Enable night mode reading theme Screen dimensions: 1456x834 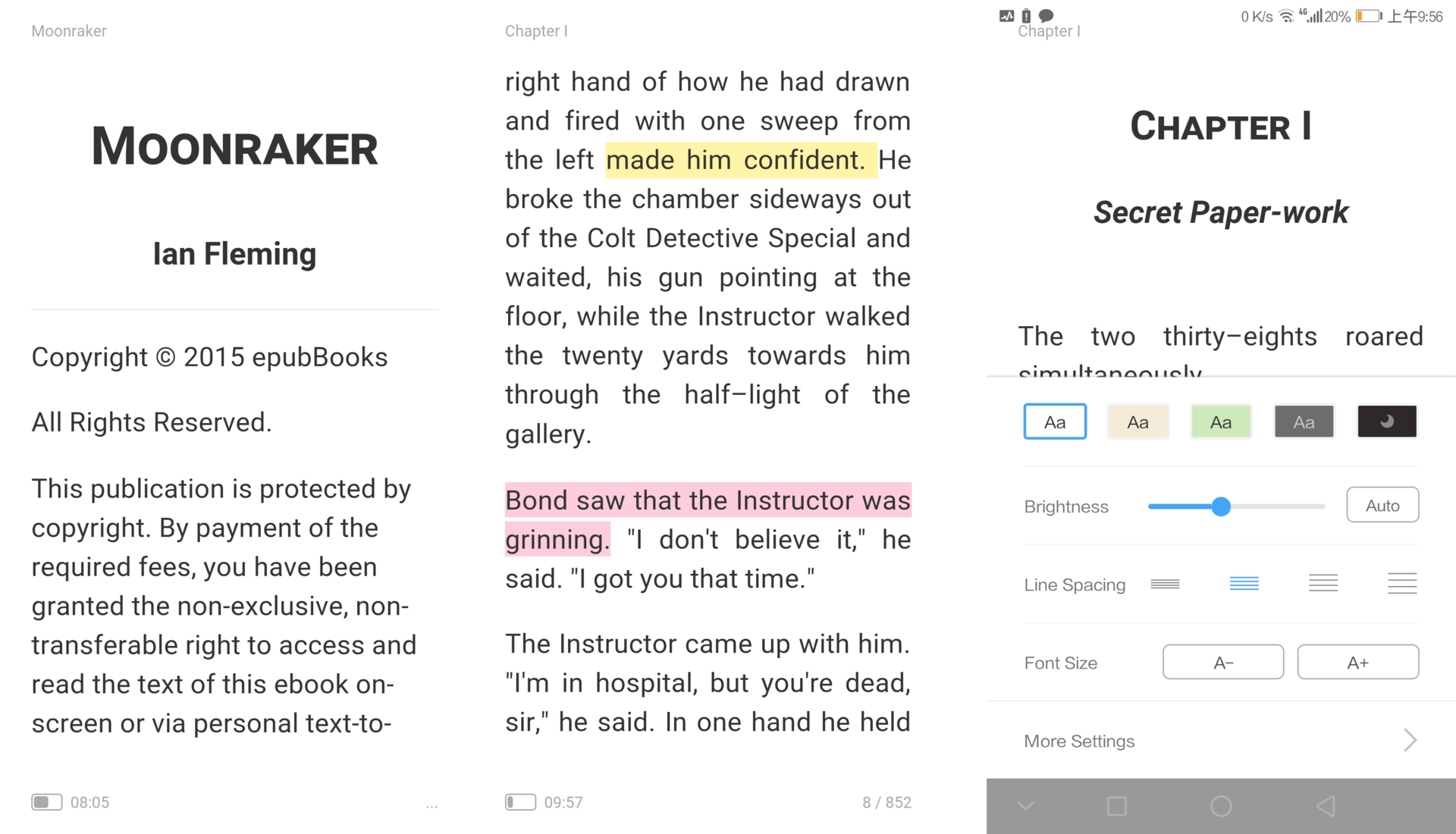[1388, 421]
